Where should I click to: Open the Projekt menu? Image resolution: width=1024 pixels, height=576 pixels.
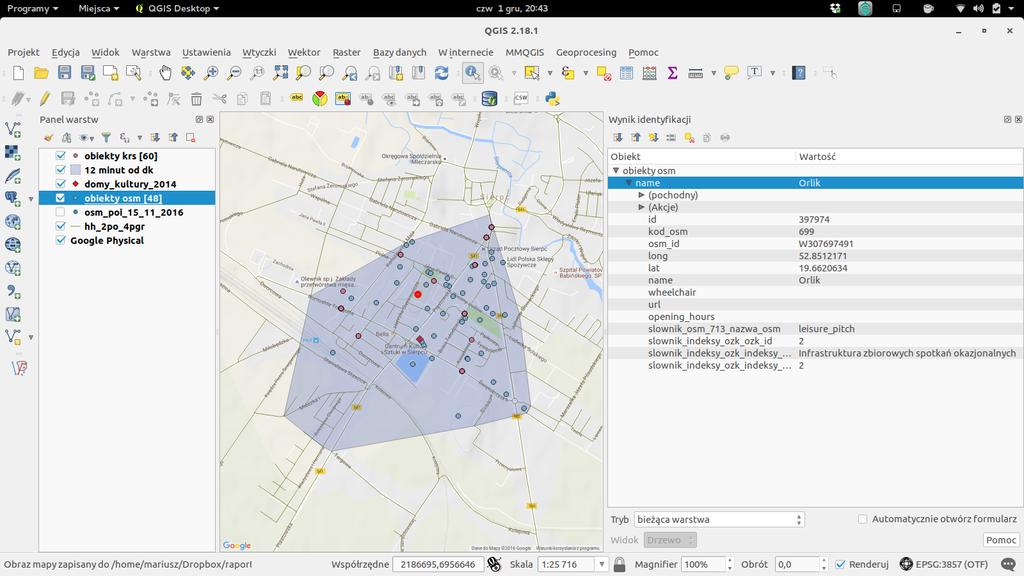point(24,52)
